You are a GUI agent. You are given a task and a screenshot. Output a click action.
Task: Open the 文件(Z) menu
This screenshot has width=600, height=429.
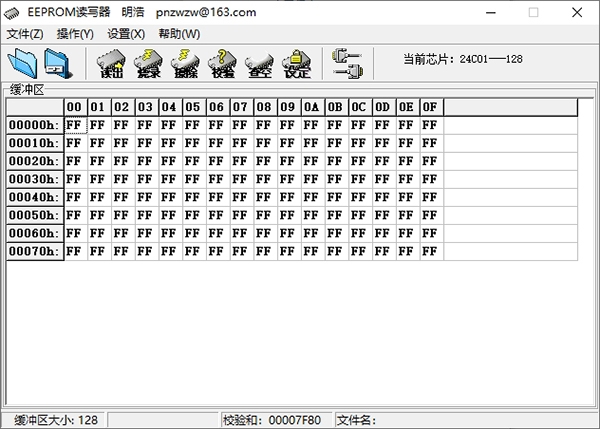25,34
